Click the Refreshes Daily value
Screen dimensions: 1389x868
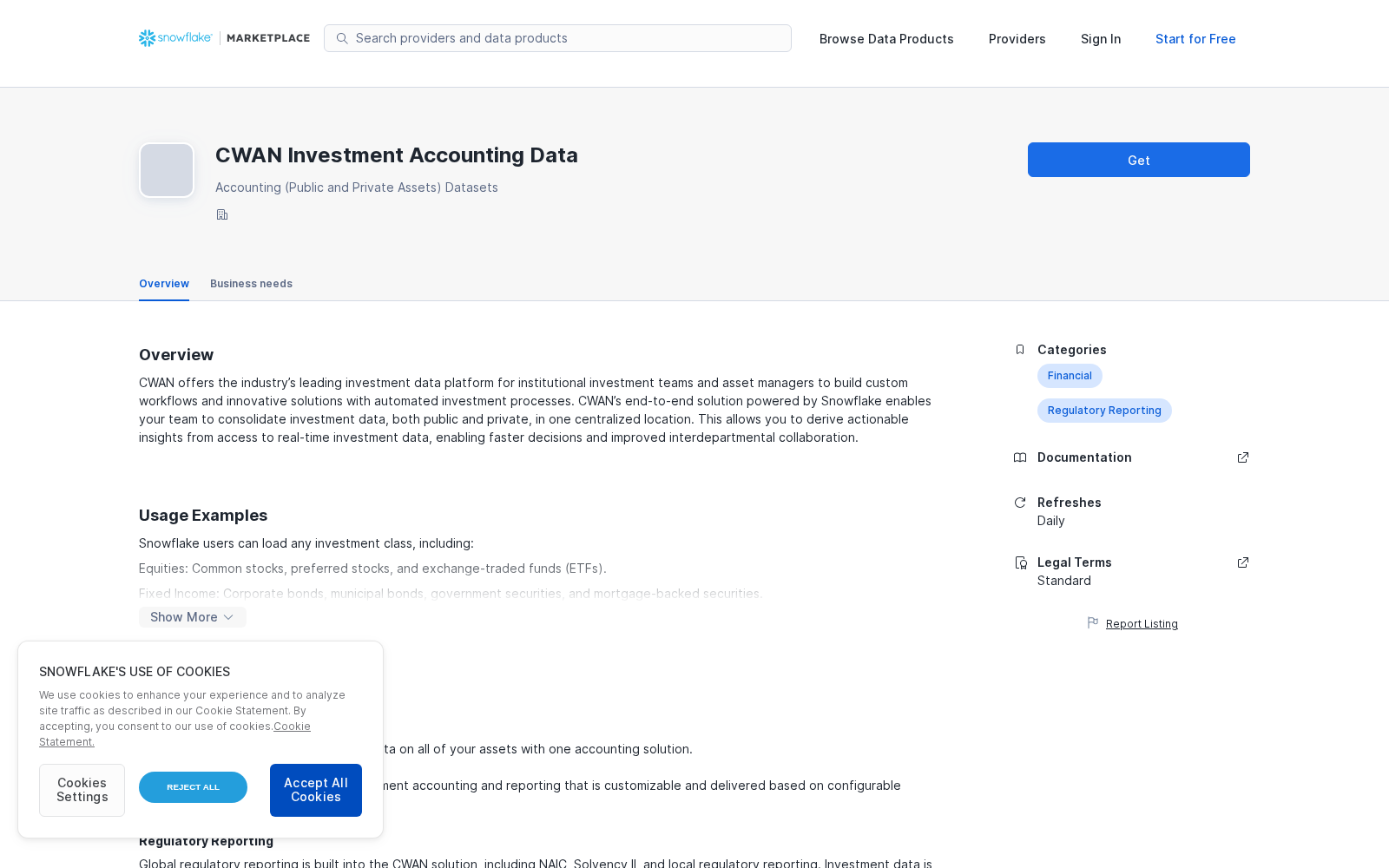click(x=1050, y=521)
